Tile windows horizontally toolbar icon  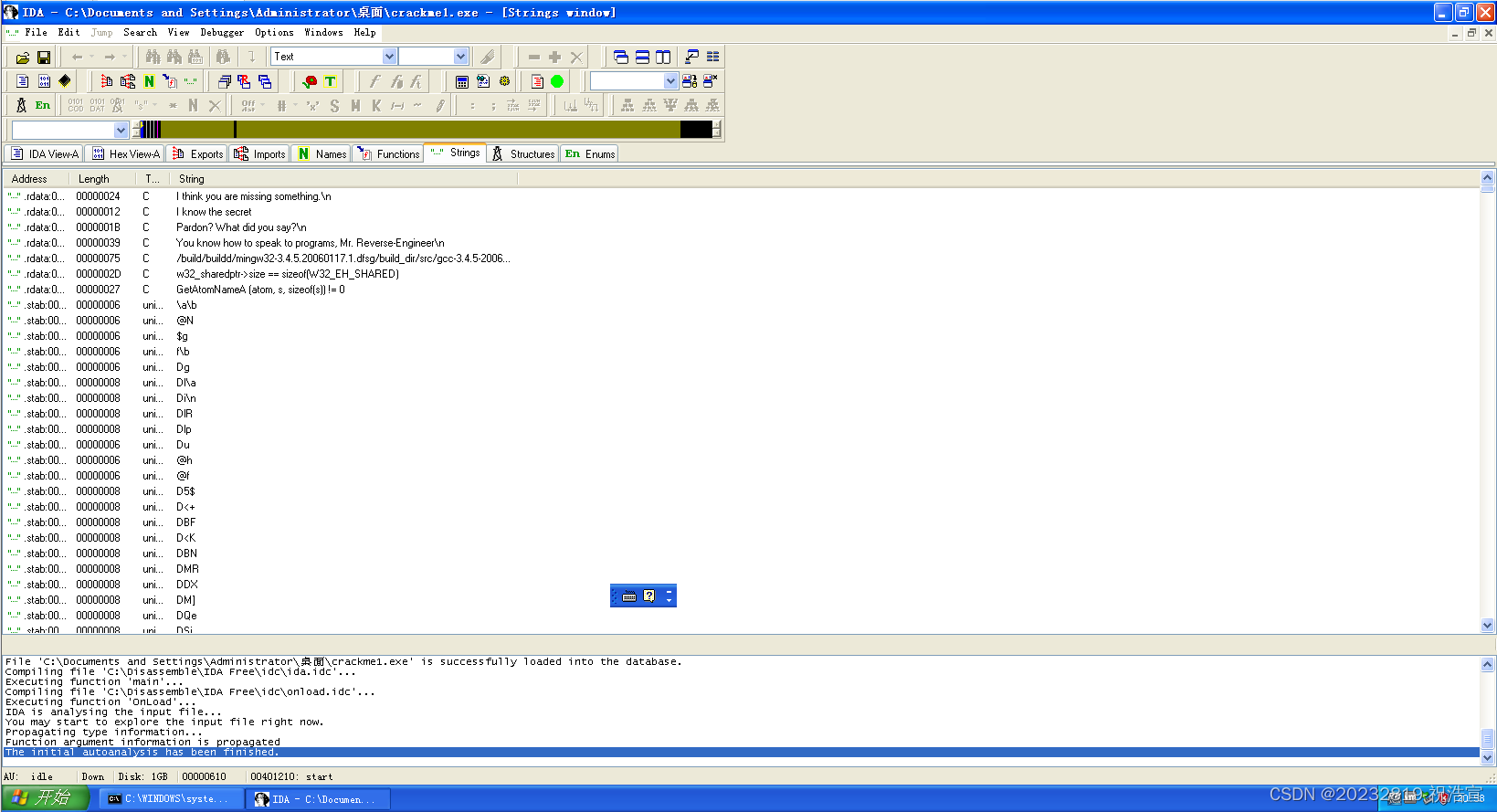pyautogui.click(x=642, y=57)
